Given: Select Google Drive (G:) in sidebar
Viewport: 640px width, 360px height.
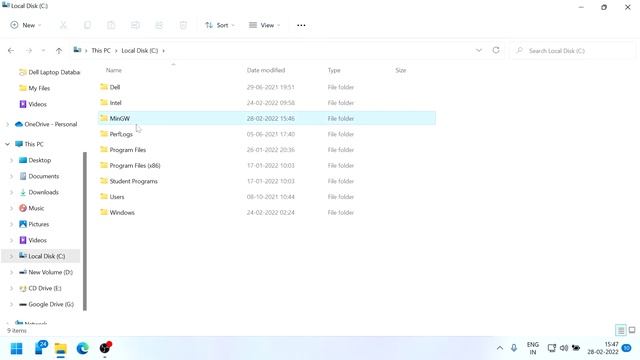Looking at the screenshot, I should click(x=46, y=304).
